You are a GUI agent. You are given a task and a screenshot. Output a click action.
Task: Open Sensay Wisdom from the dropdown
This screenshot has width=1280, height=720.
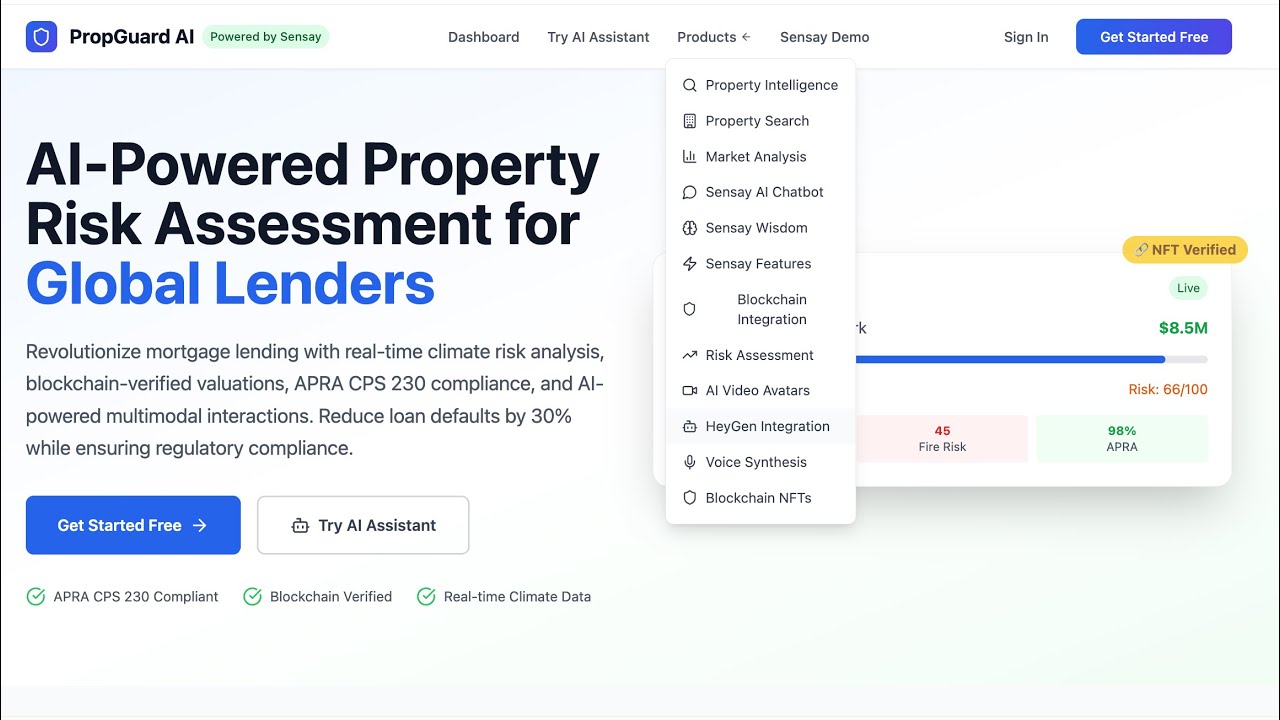pyautogui.click(x=761, y=228)
